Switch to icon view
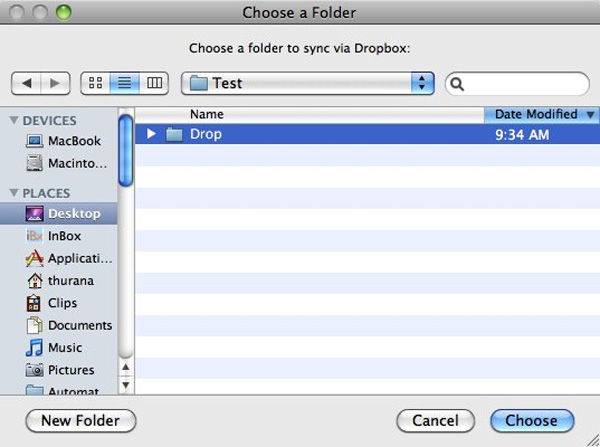 (x=95, y=83)
